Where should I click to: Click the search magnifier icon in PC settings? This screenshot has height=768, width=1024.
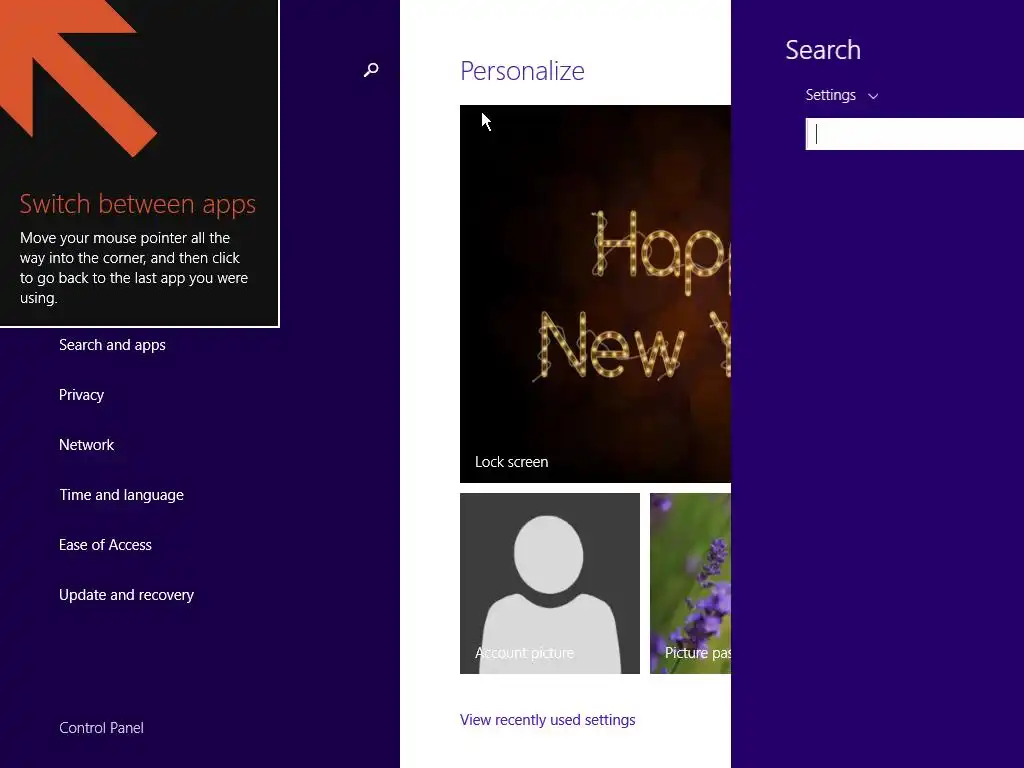point(371,69)
